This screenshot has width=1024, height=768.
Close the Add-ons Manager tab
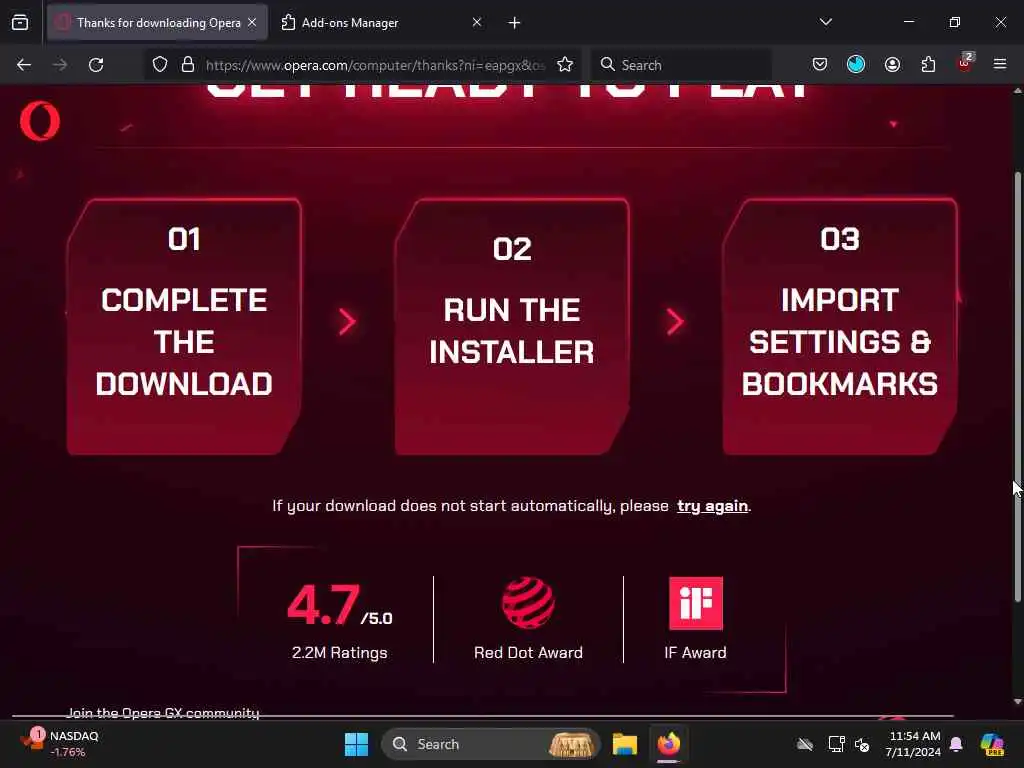coord(477,23)
